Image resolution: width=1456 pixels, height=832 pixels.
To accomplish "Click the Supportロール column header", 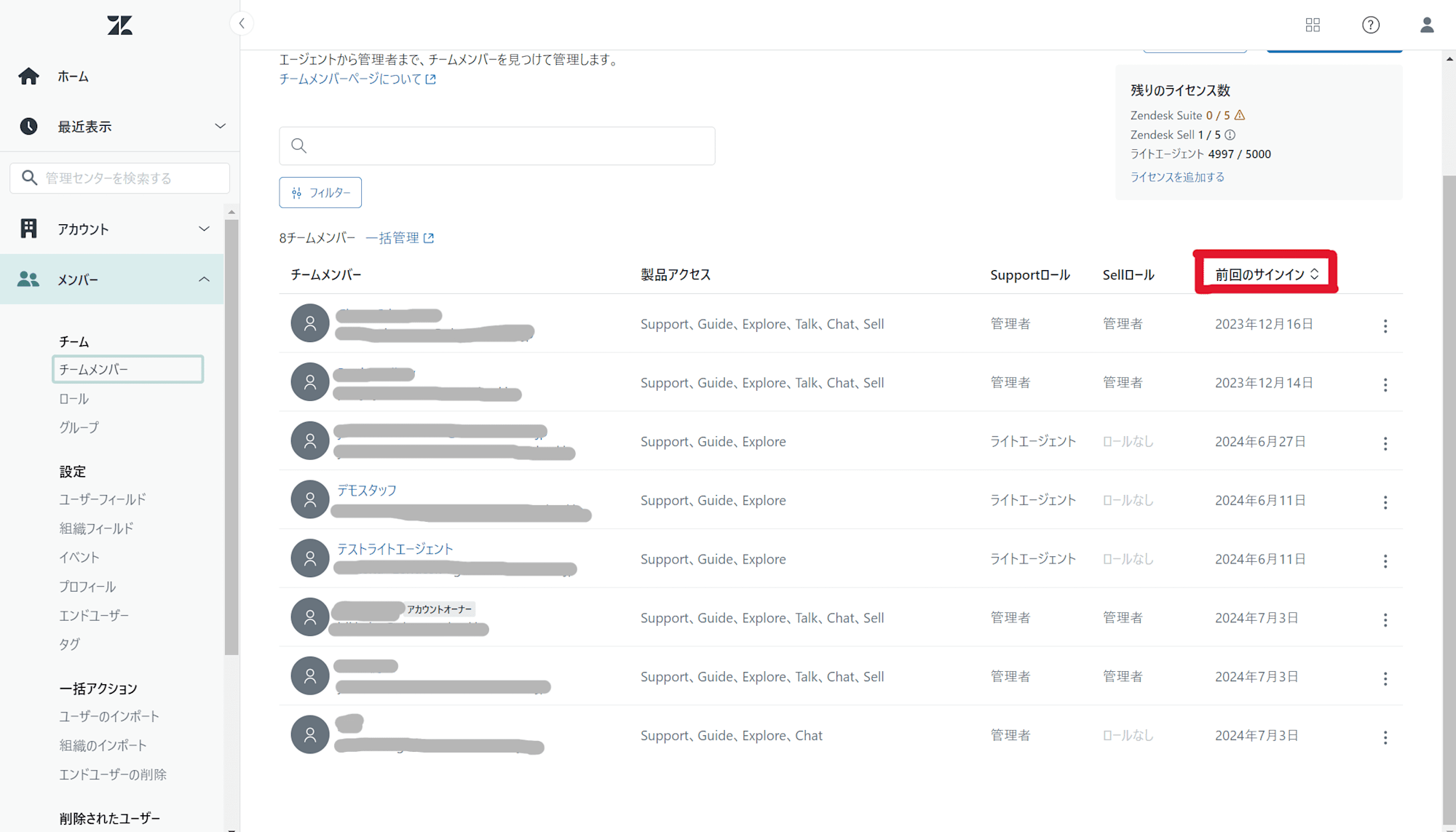I will click(1030, 274).
